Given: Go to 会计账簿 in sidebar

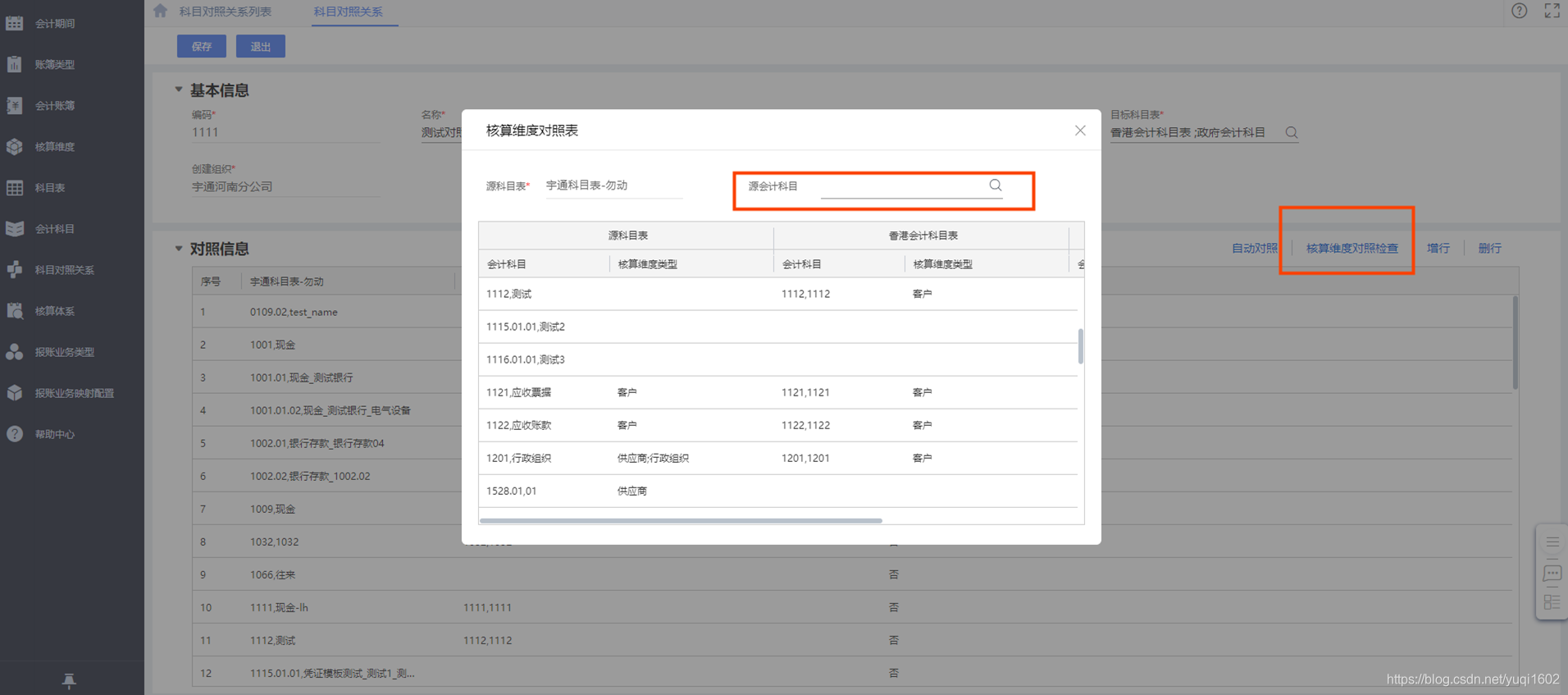Looking at the screenshot, I should pyautogui.click(x=54, y=106).
